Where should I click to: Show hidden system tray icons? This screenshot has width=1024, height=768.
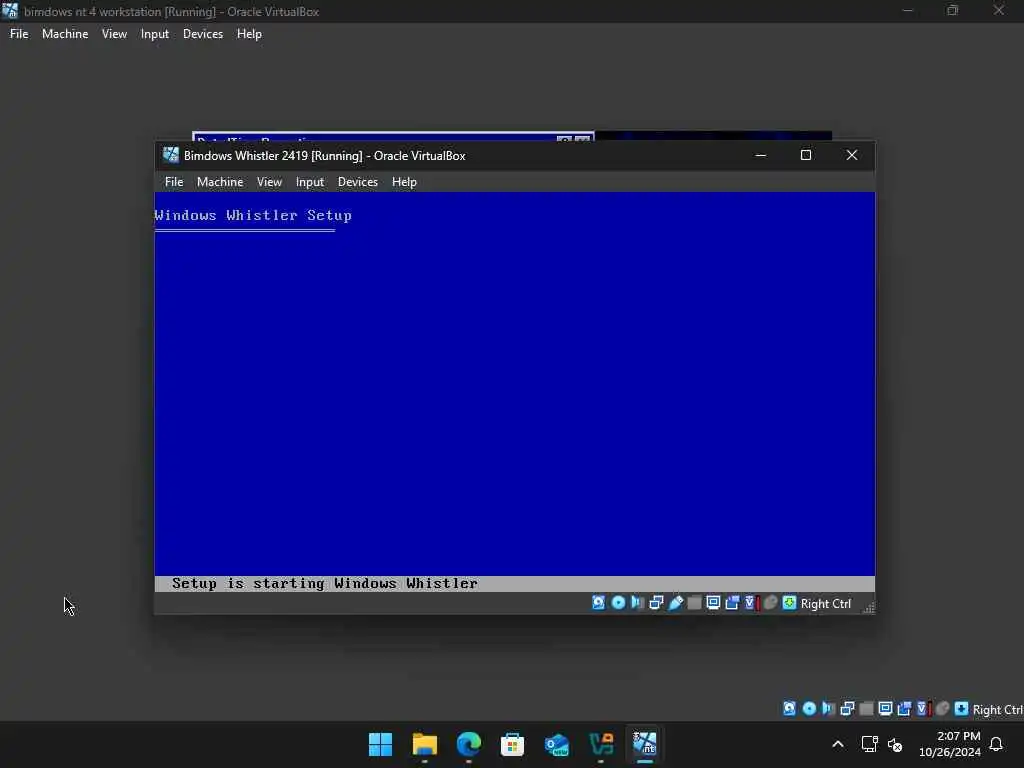(x=838, y=744)
